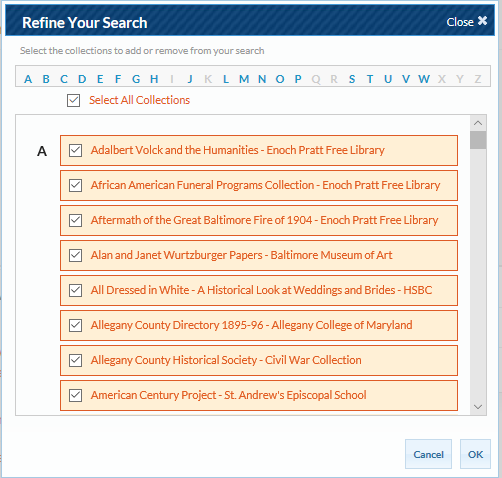The height and width of the screenshot is (478, 502).
Task: Click Aftermath of the Great Baltimore Fire label
Action: 264,220
